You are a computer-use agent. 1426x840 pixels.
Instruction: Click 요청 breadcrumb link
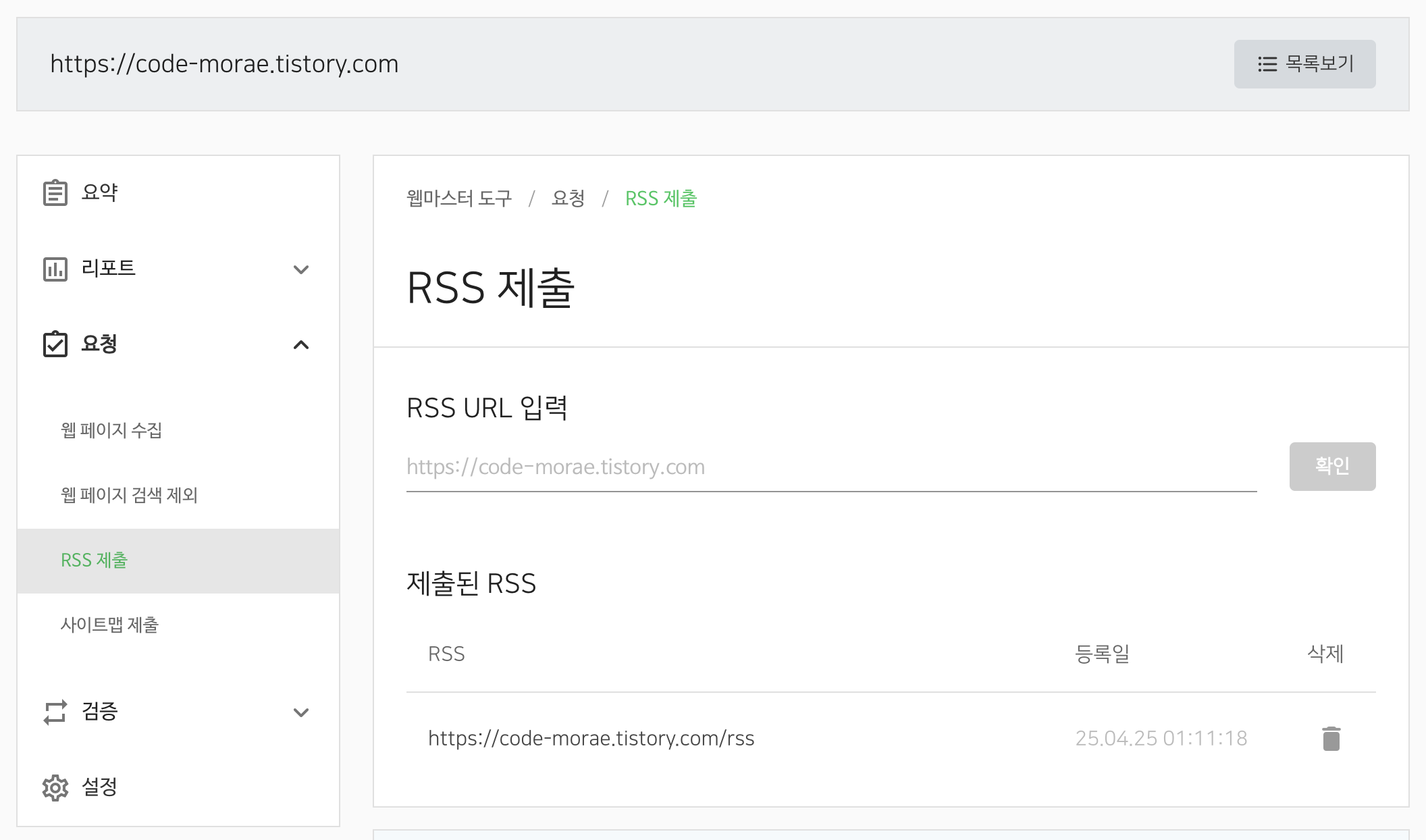point(568,199)
